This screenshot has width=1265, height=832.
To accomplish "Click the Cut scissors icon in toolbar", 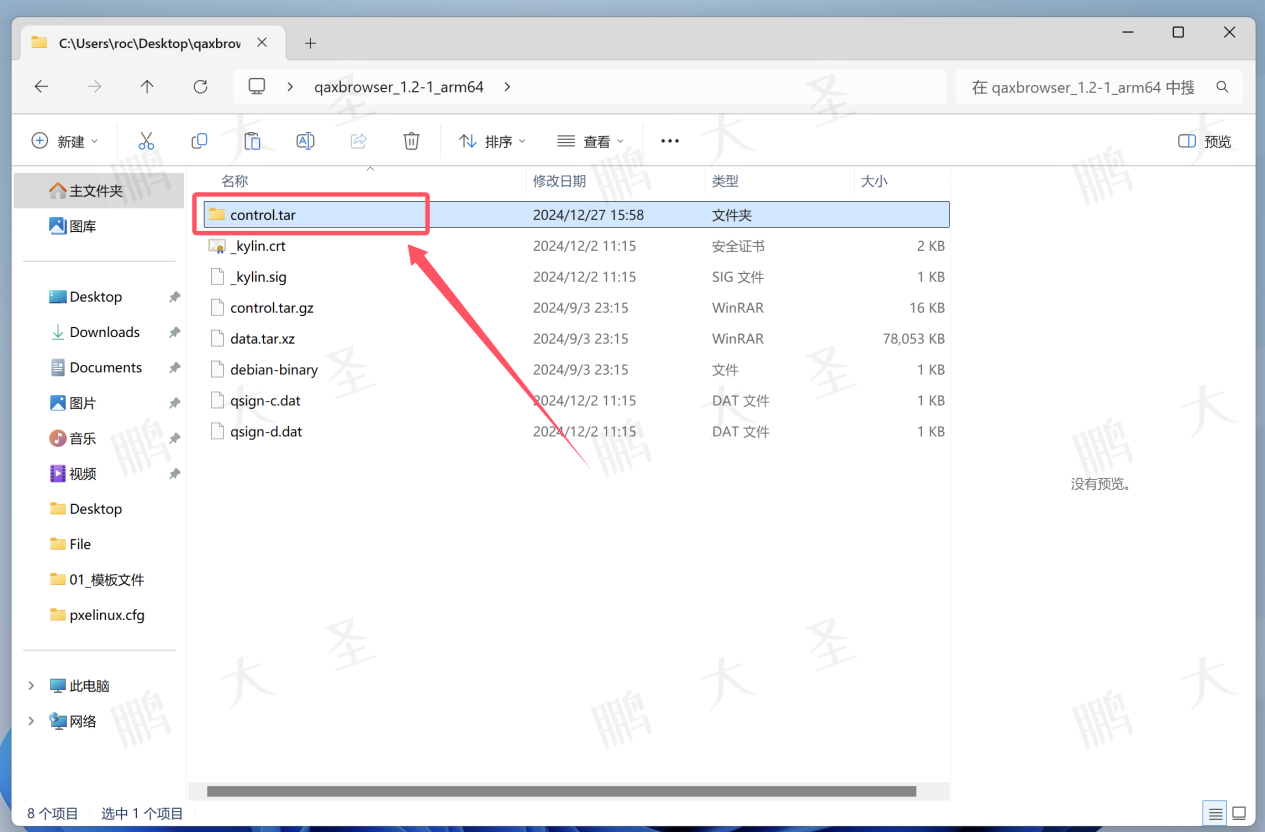I will click(146, 141).
